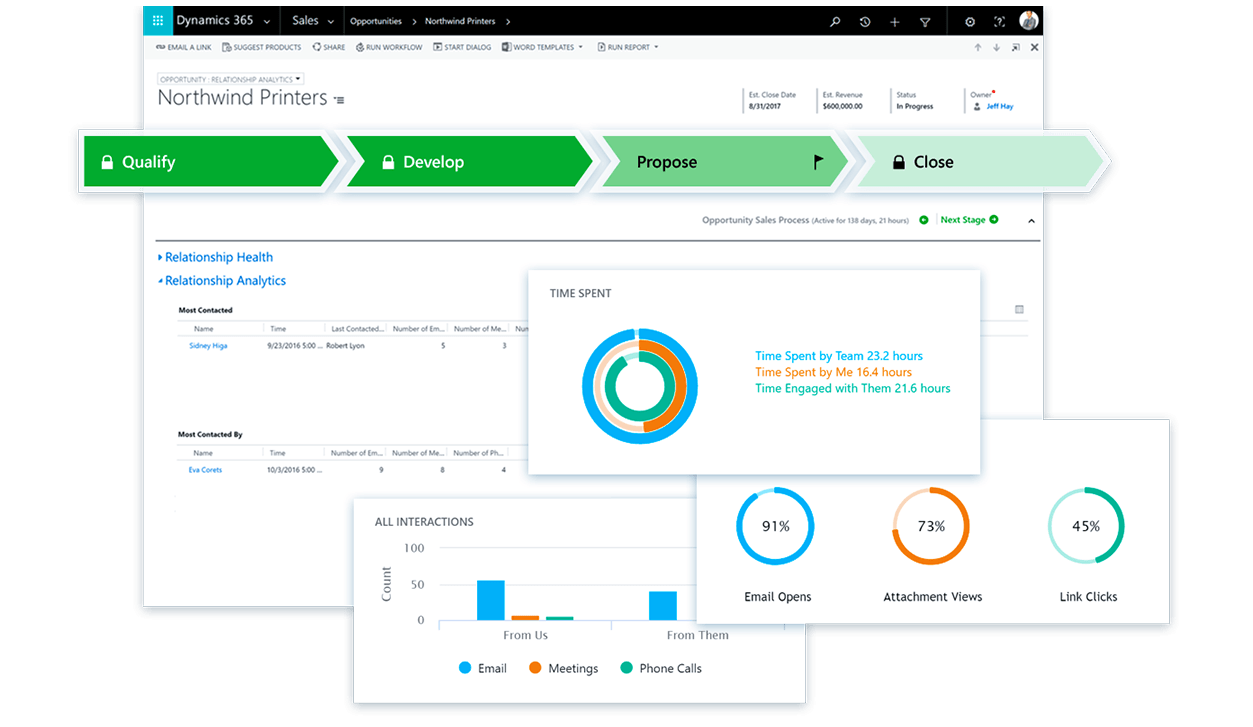Sort Most Contacted by Name column

point(204,329)
